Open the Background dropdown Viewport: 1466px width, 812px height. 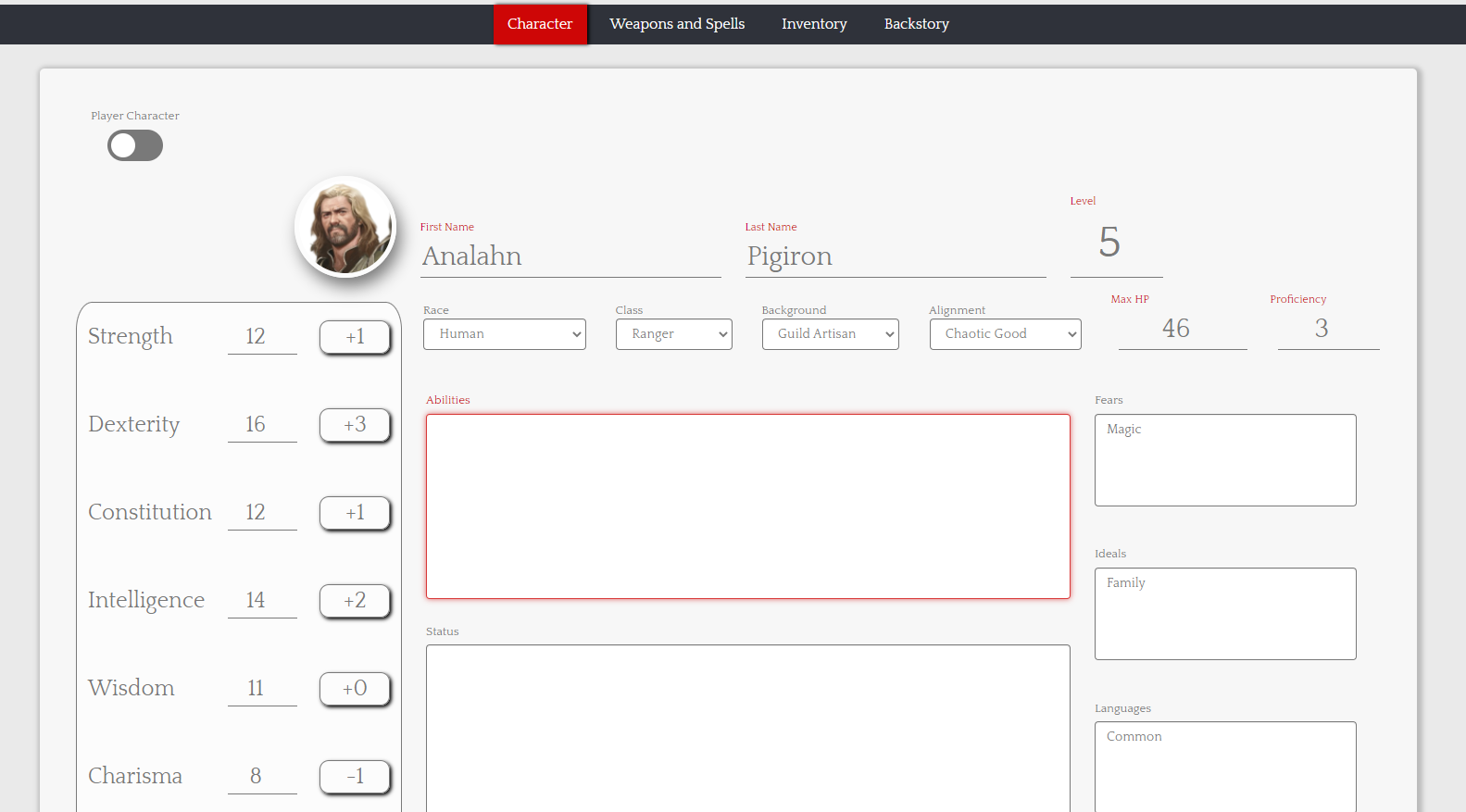point(830,334)
